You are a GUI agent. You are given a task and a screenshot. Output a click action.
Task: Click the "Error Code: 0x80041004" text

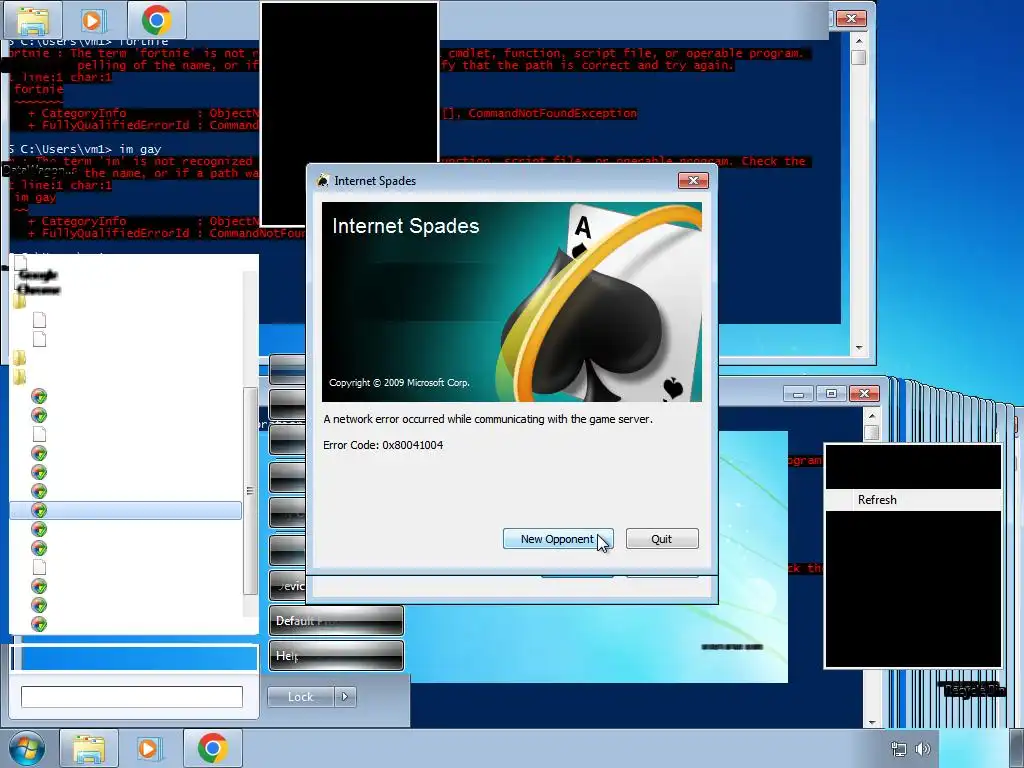pos(383,445)
